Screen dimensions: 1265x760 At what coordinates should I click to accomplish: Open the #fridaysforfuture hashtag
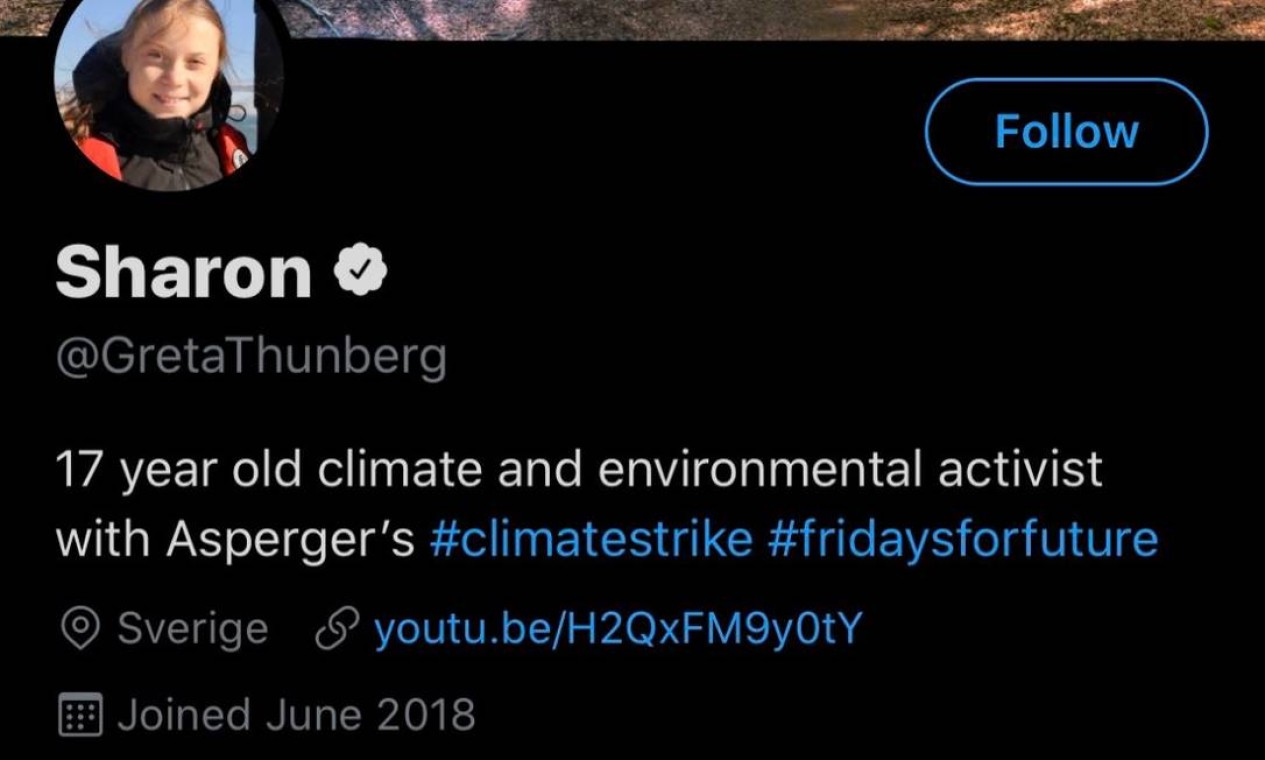point(962,540)
